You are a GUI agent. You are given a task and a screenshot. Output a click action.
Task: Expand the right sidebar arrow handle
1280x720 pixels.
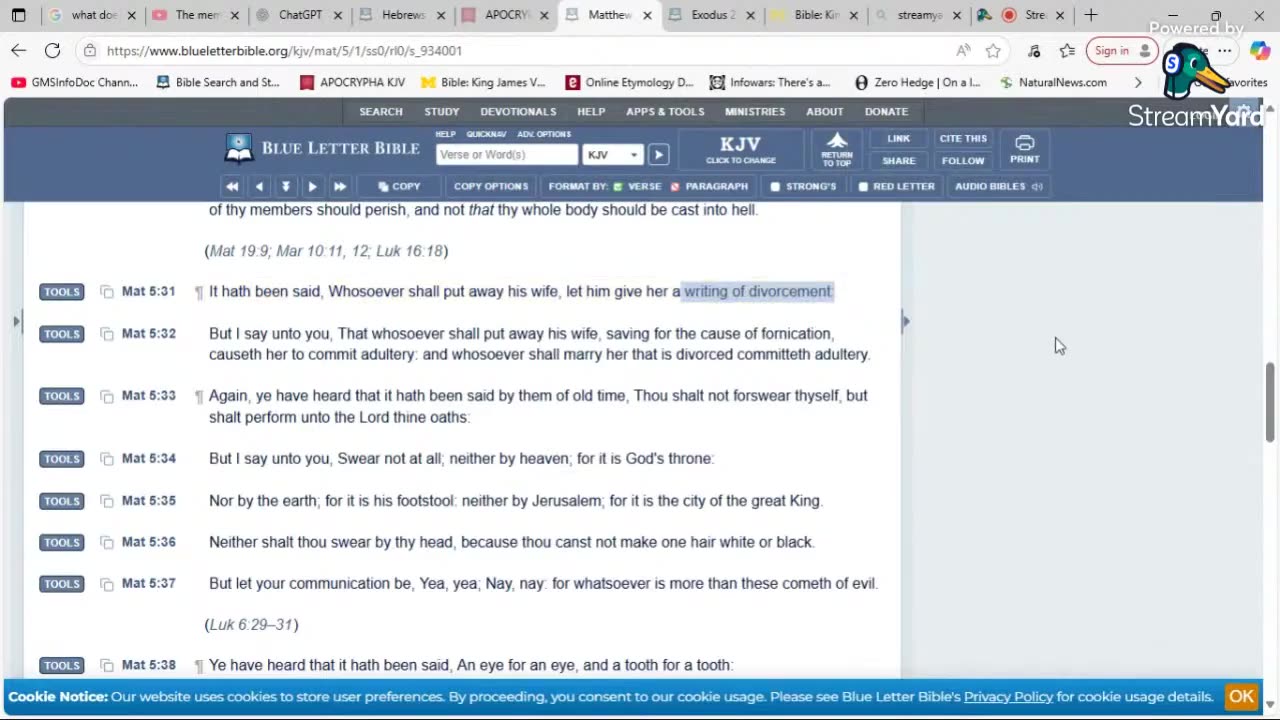(906, 321)
